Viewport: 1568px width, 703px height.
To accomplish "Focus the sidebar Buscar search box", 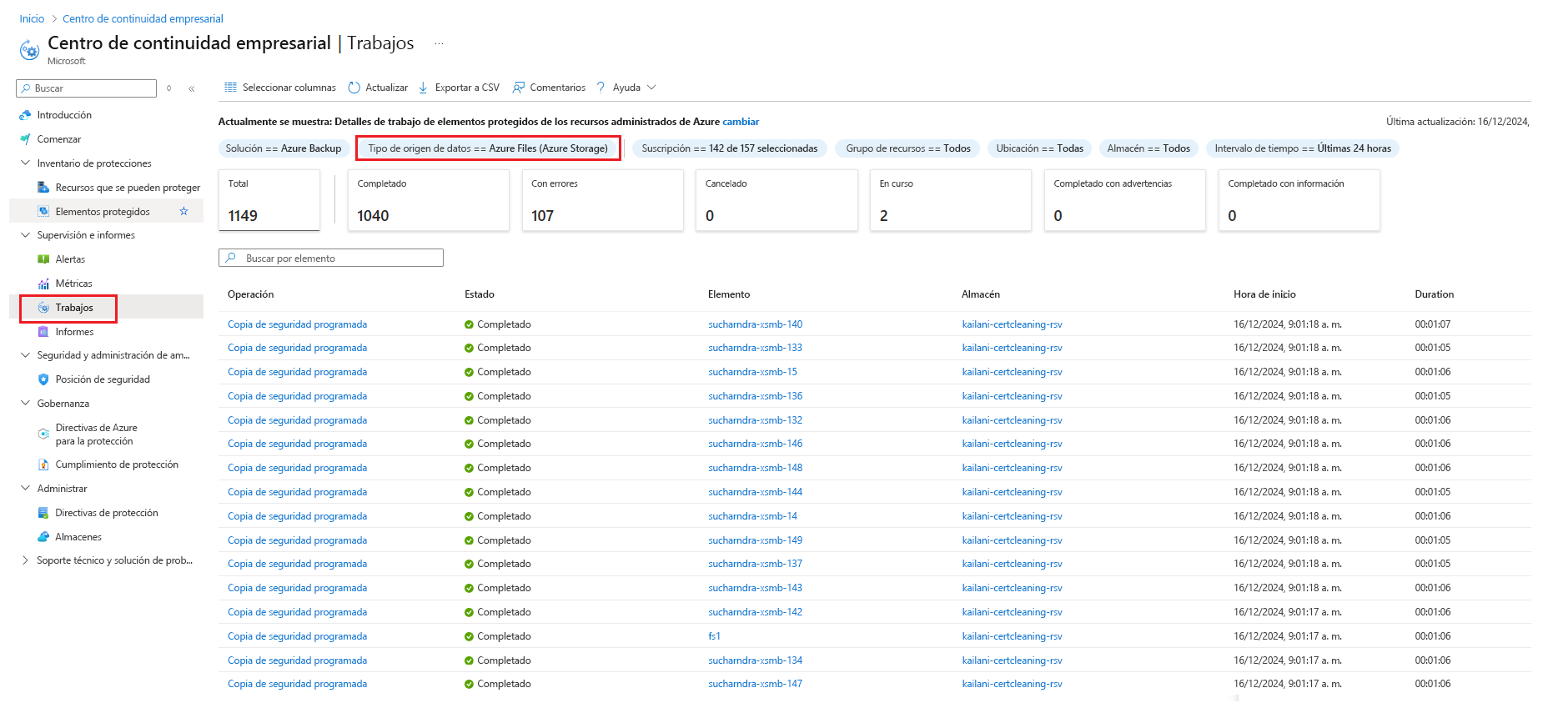I will coord(86,88).
